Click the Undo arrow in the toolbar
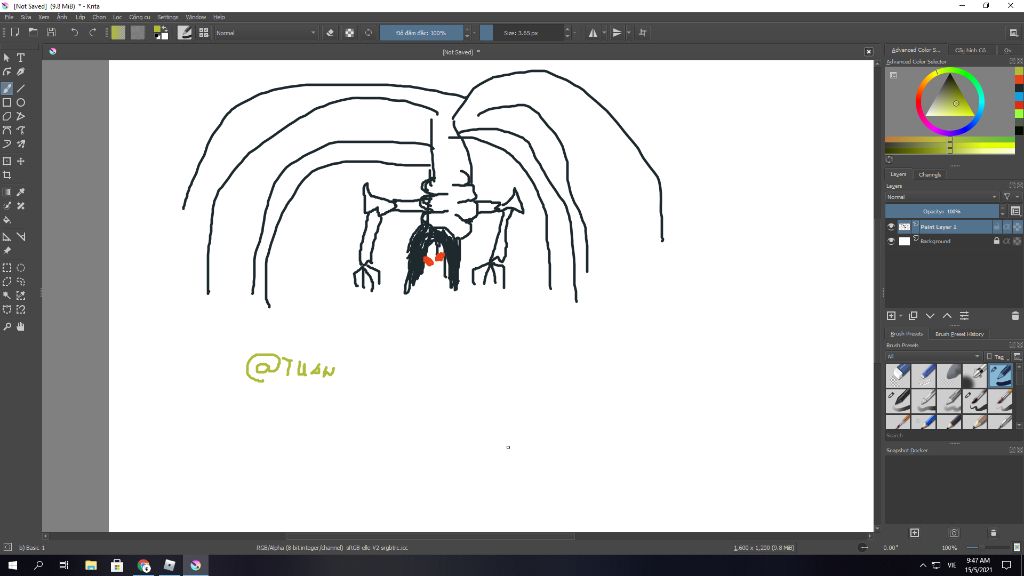 point(74,32)
